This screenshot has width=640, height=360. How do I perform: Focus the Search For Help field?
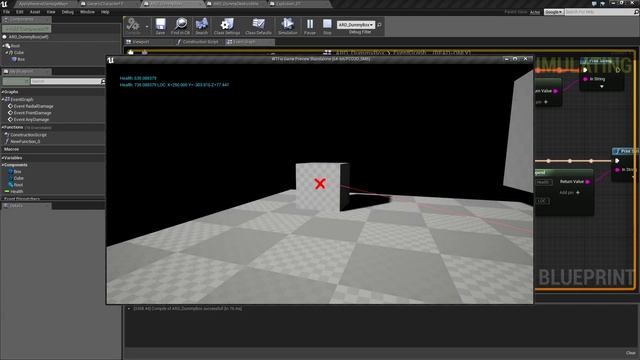(x=599, y=12)
